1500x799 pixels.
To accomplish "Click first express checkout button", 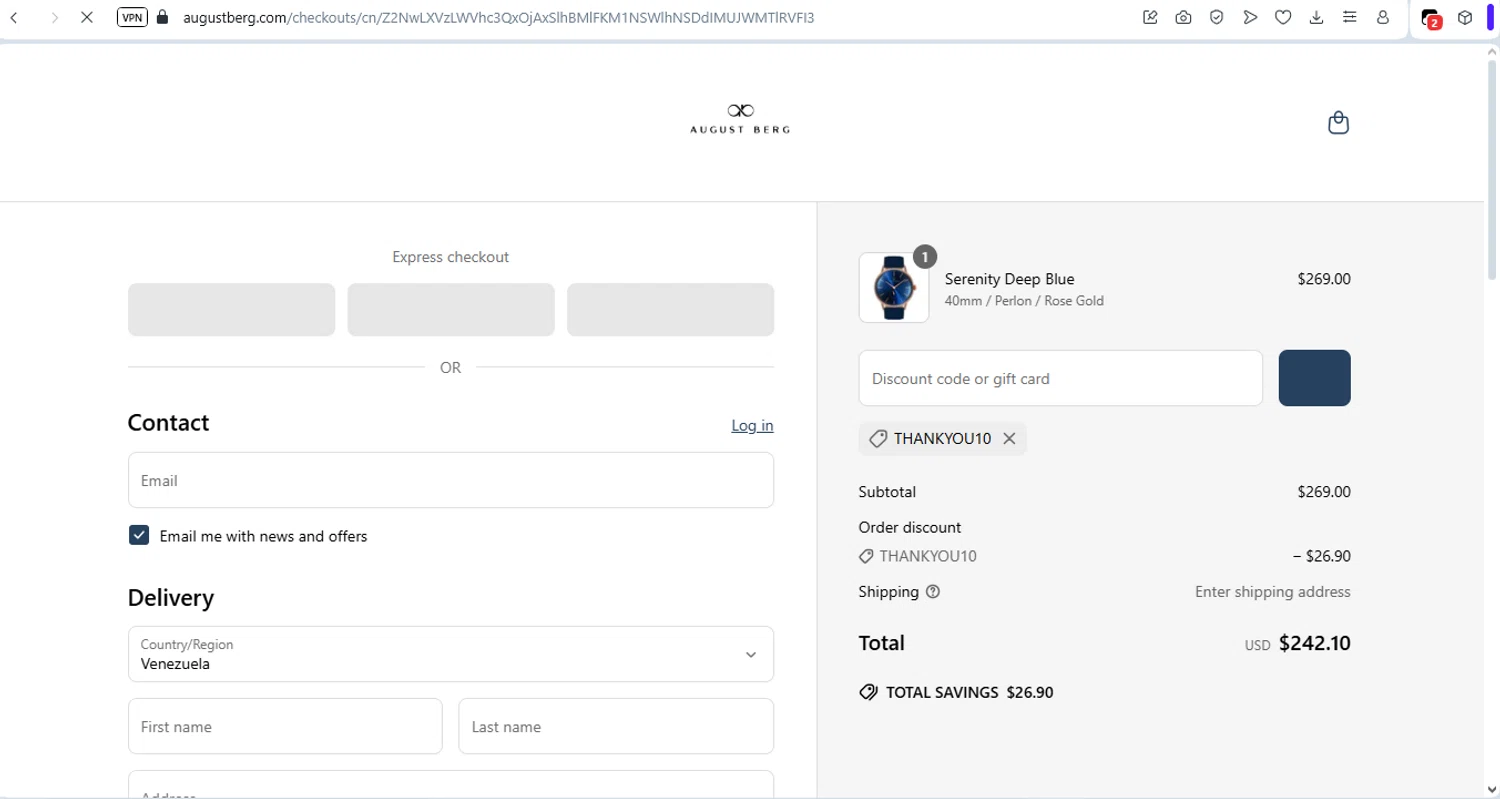I will coord(231,310).
